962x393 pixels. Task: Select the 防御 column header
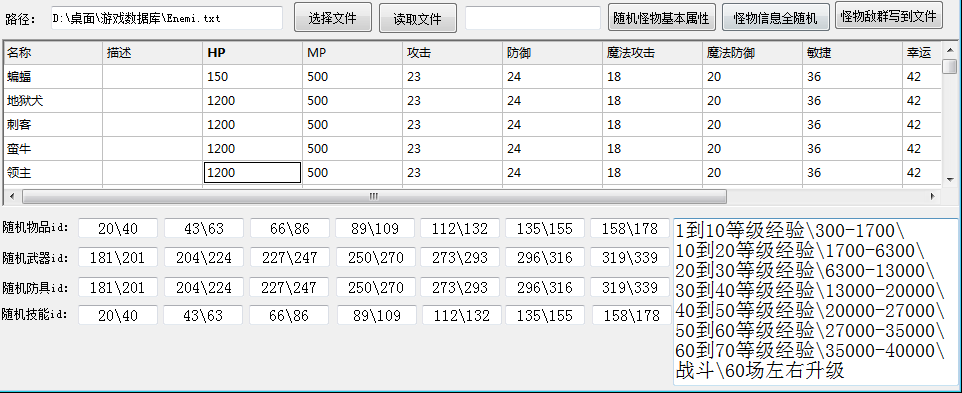[552, 53]
